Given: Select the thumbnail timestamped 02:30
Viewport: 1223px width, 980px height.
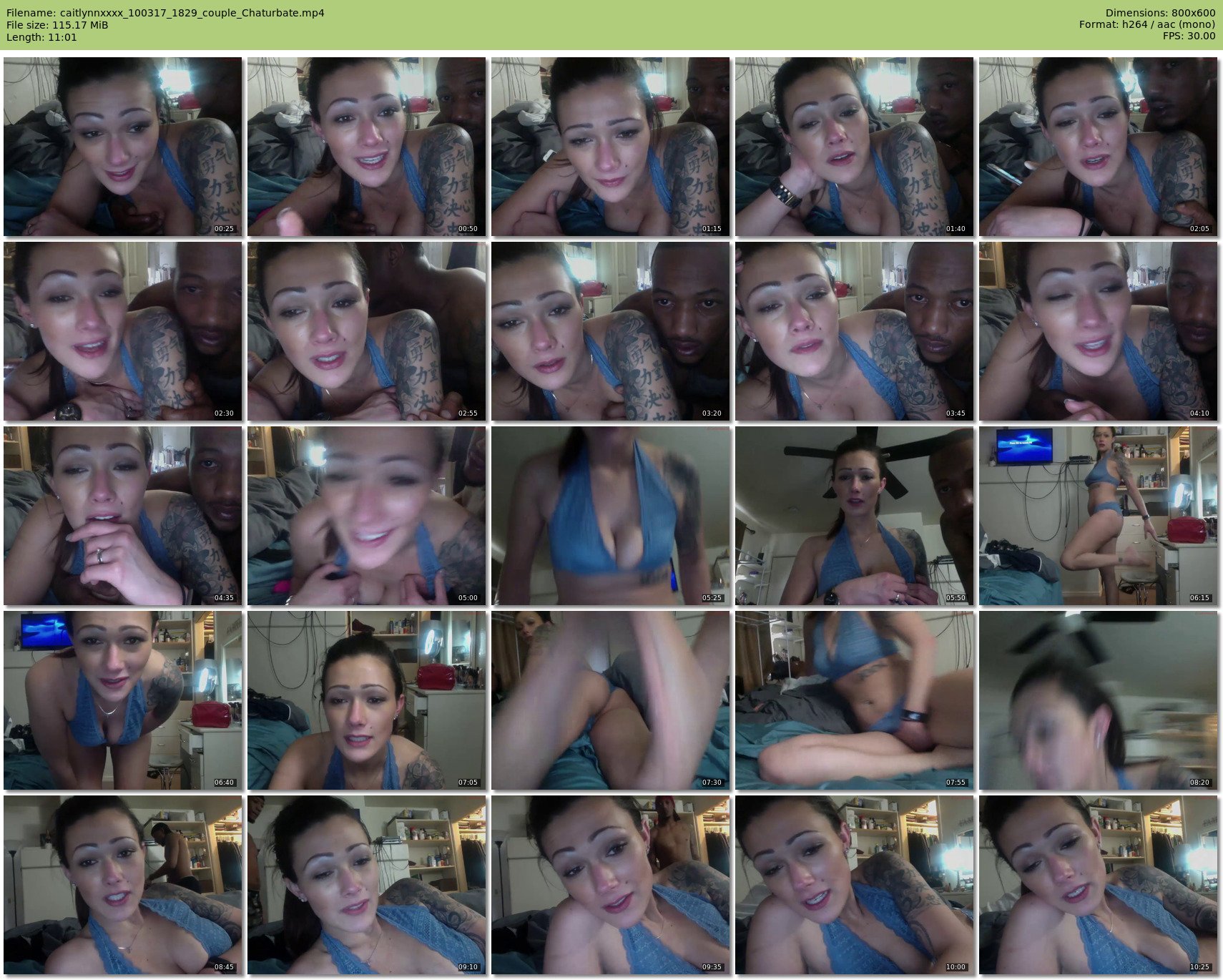Looking at the screenshot, I should pyautogui.click(x=123, y=331).
